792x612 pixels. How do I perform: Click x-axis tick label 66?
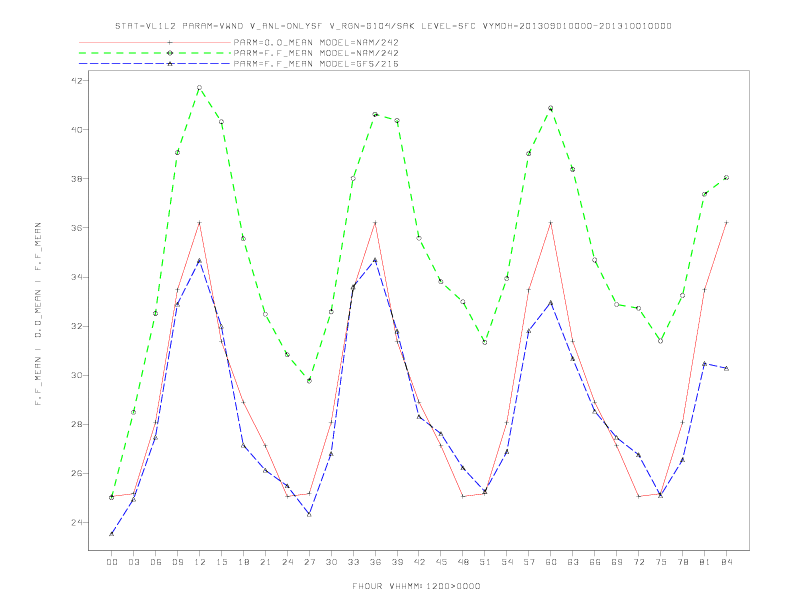[595, 562]
